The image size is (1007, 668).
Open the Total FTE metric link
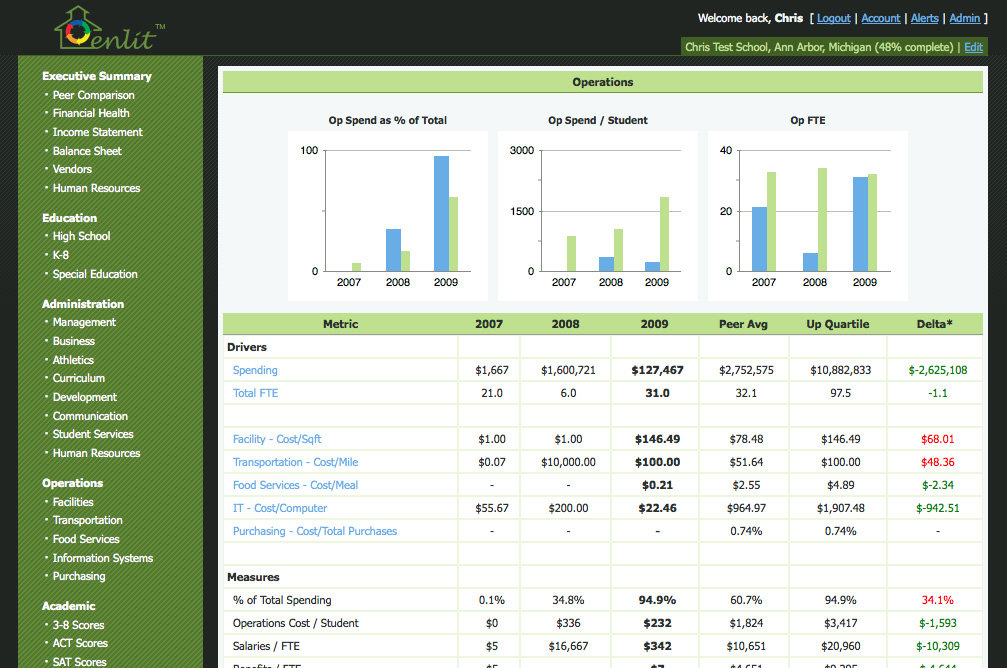(x=255, y=393)
